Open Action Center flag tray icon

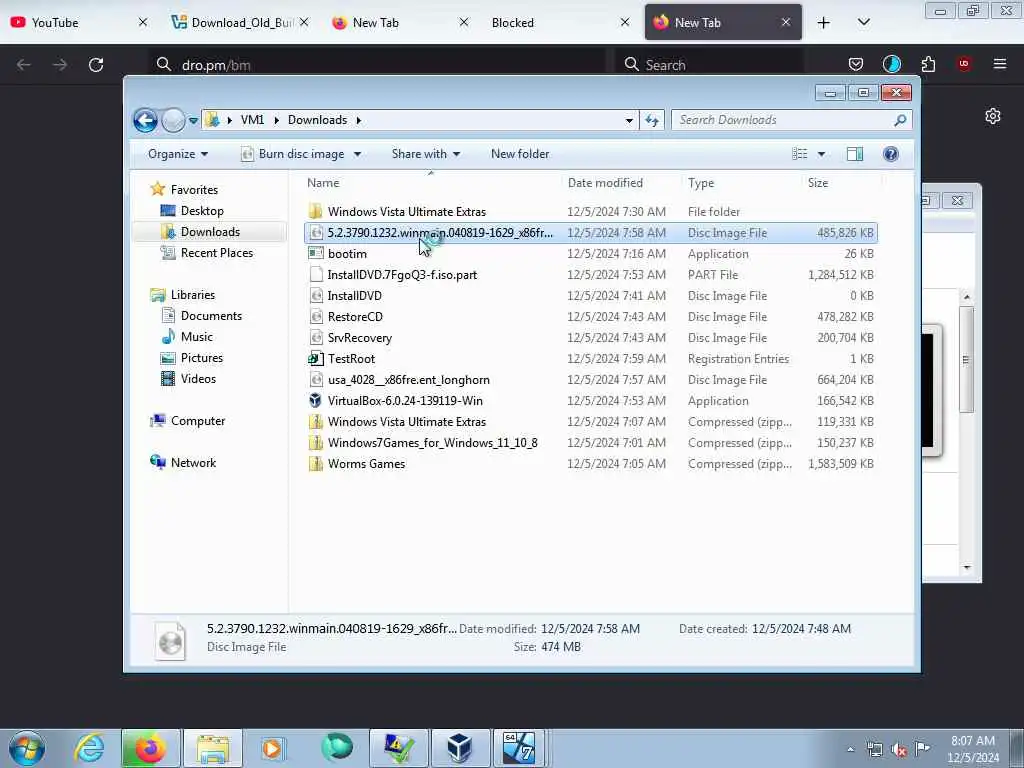(922, 748)
